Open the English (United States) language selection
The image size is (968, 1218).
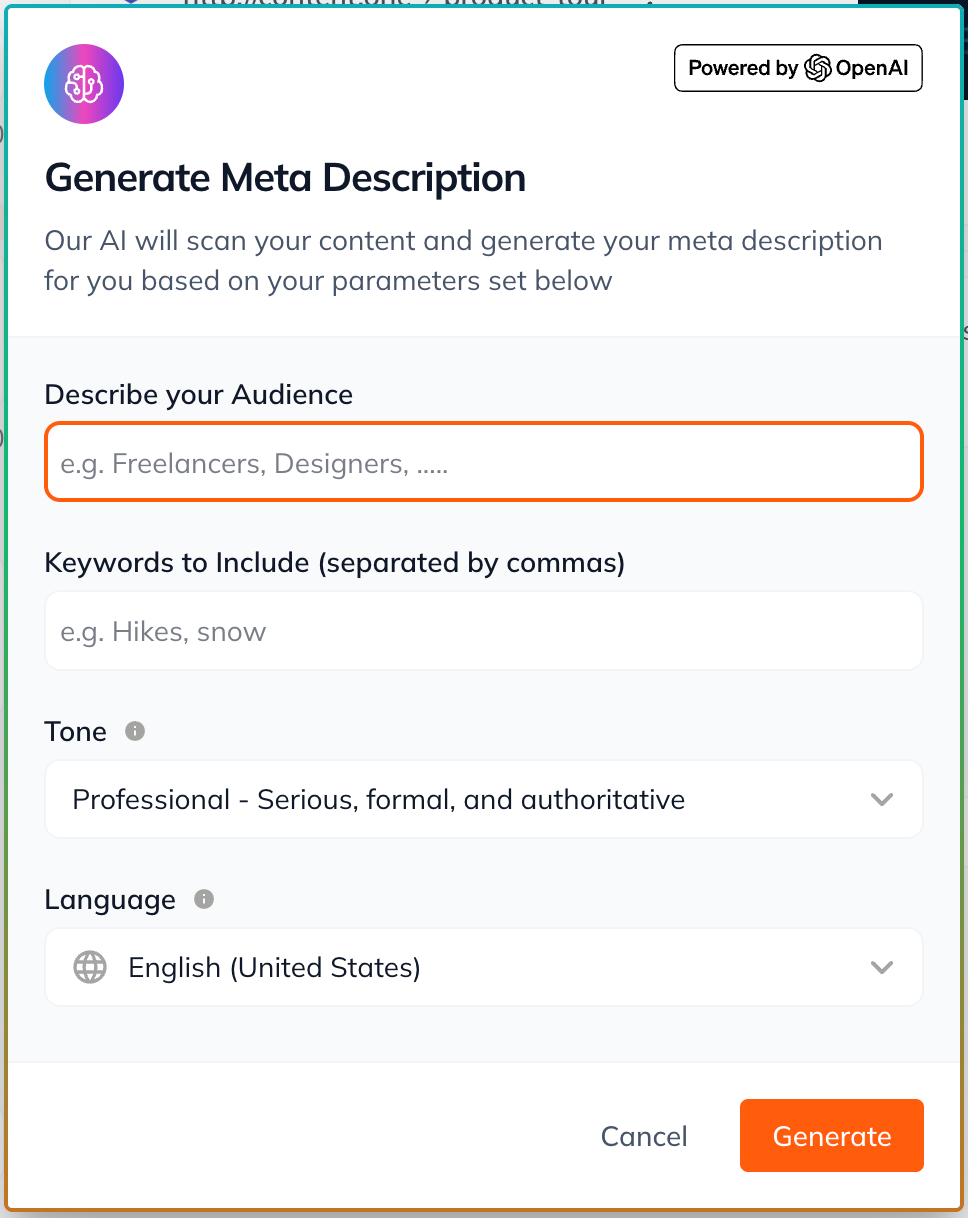point(274,967)
